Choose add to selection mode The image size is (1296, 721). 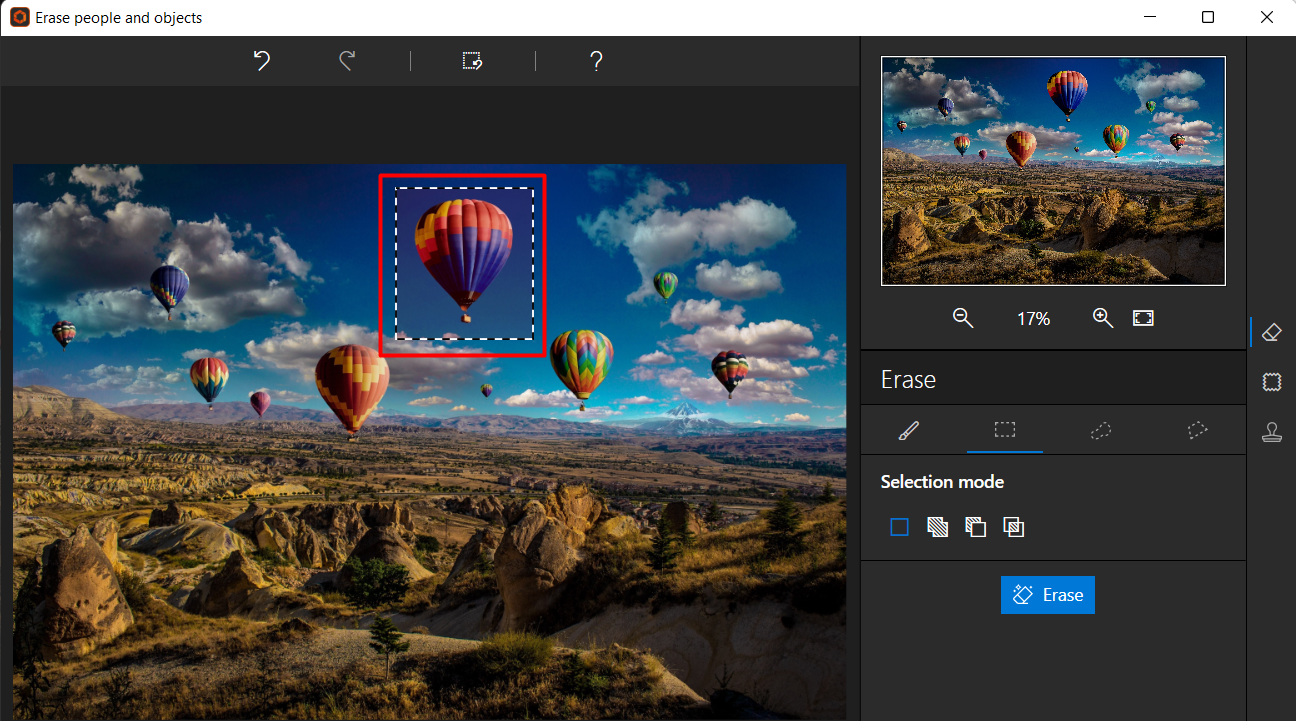(937, 527)
